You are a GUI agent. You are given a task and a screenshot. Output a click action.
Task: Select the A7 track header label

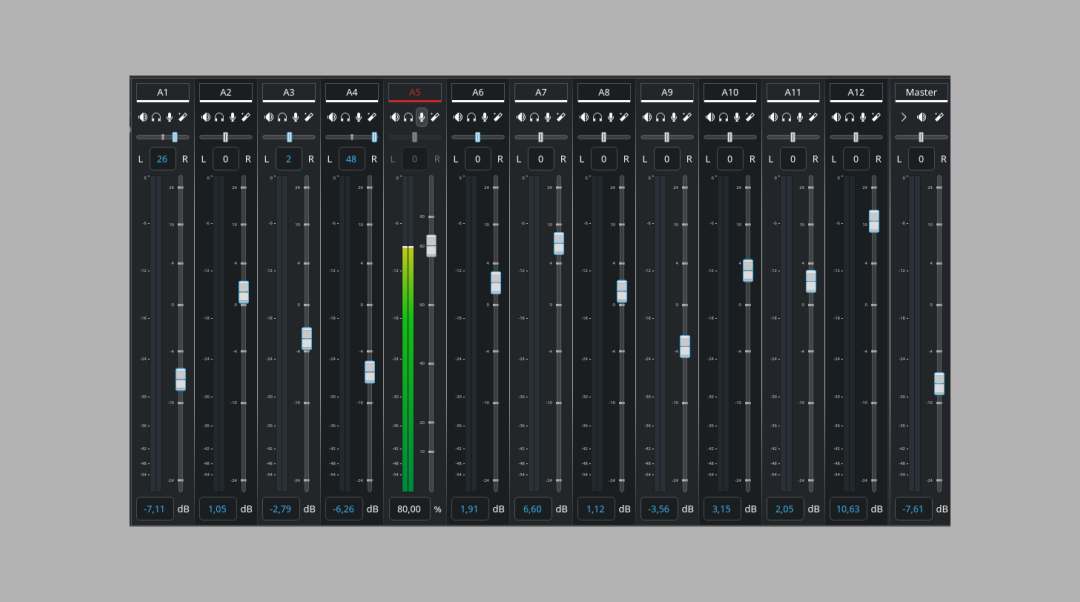pyautogui.click(x=541, y=92)
